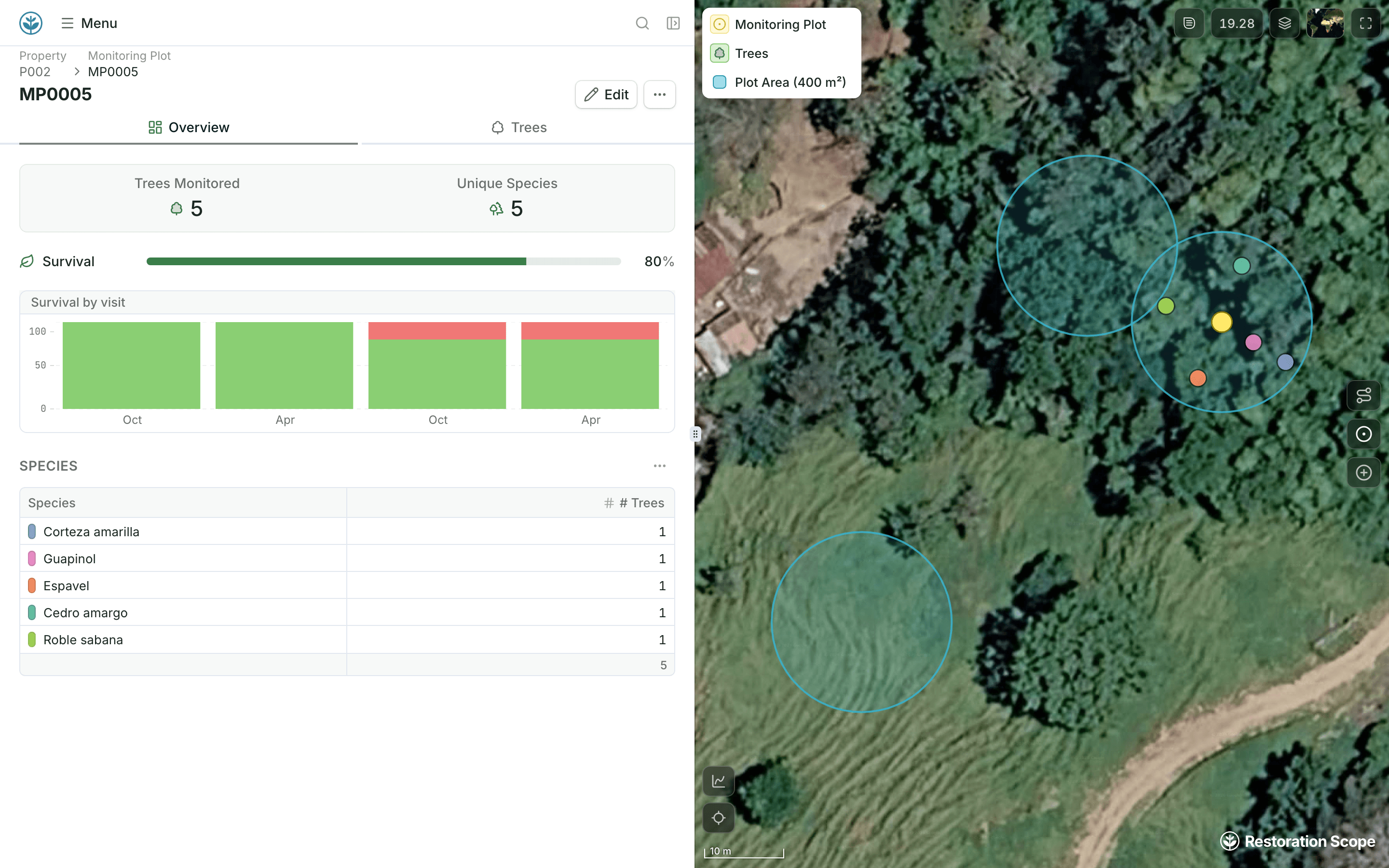Viewport: 1389px width, 868px height.
Task: Select the first October survival bar
Action: [x=132, y=365]
